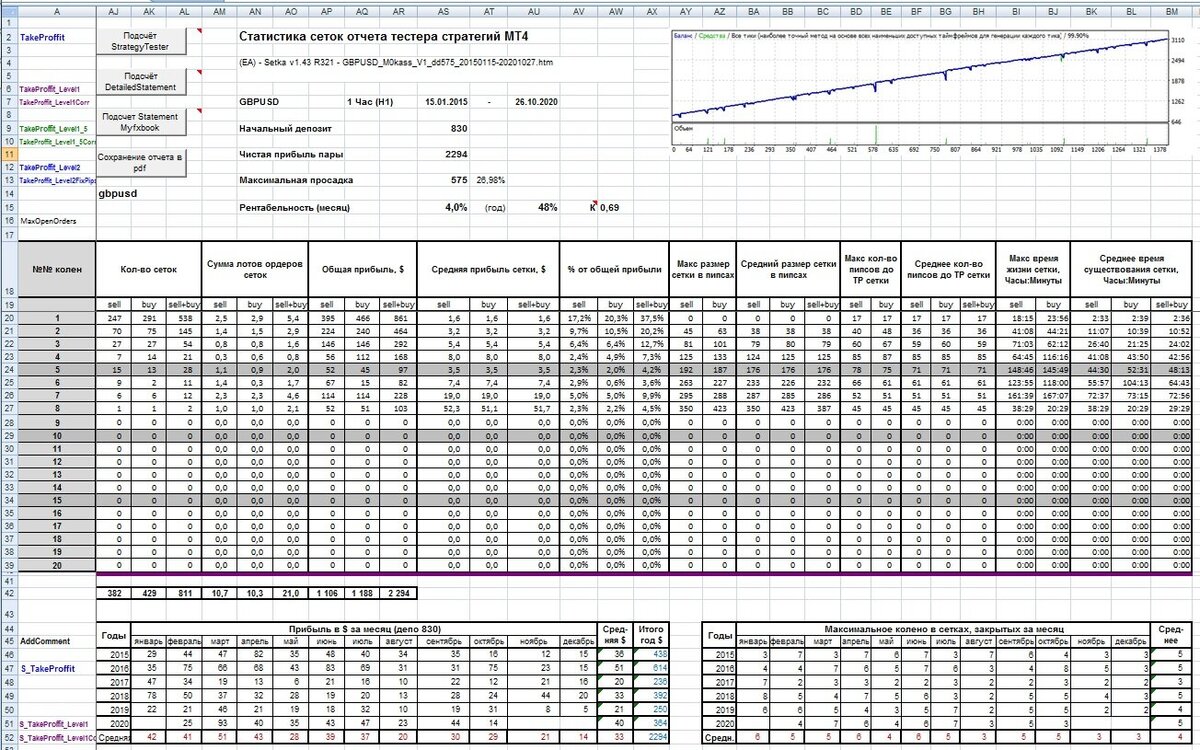The height and width of the screenshot is (750, 1200).
Task: Select total sell profit '1 106'
Action: coord(327,594)
